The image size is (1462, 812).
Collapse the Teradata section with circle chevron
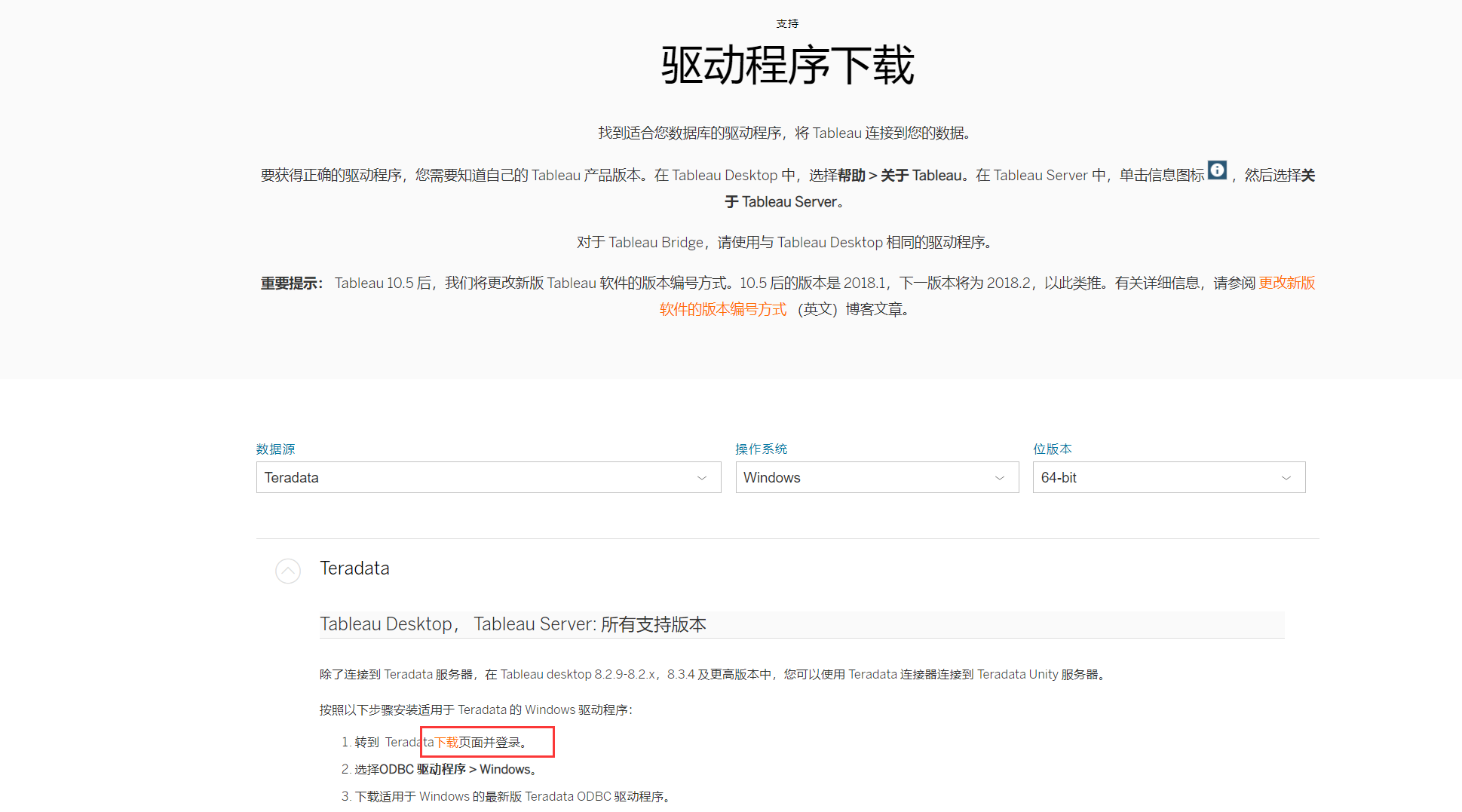pyautogui.click(x=288, y=571)
